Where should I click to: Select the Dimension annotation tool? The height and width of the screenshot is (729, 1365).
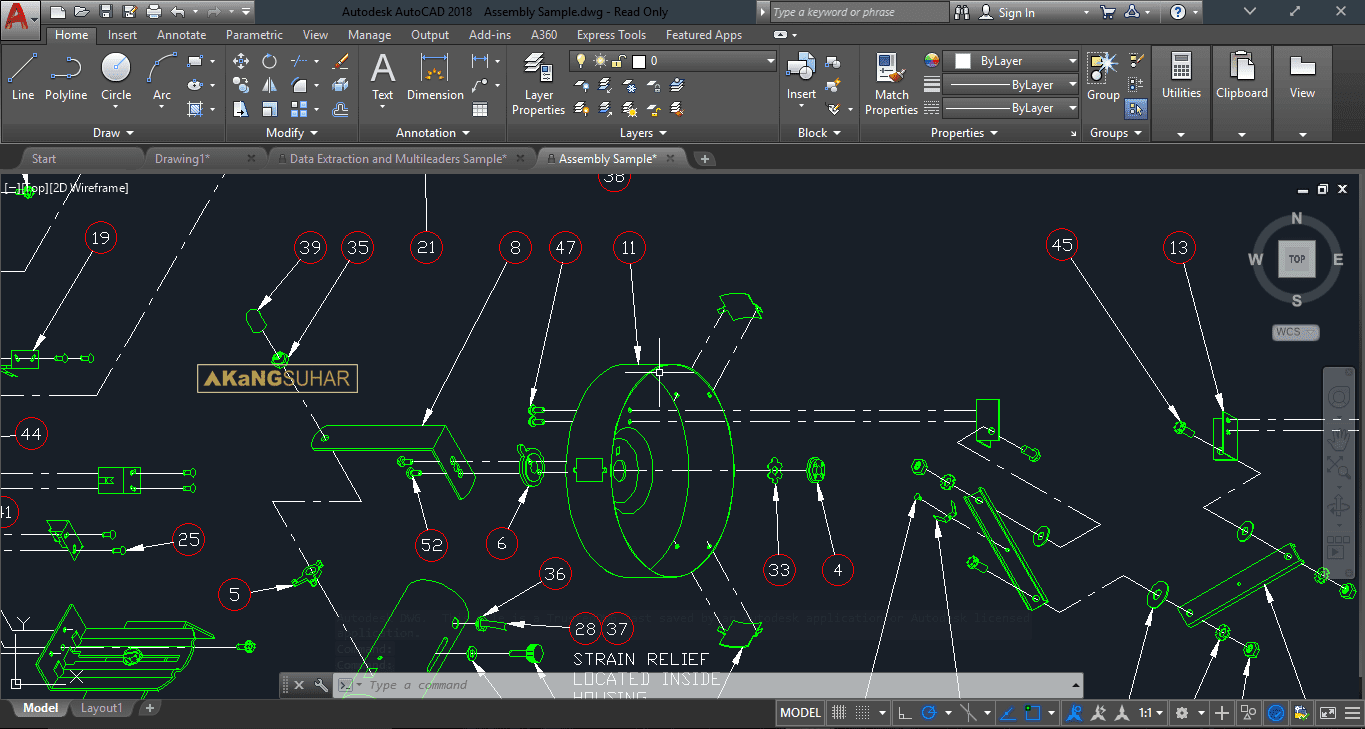pos(435,77)
